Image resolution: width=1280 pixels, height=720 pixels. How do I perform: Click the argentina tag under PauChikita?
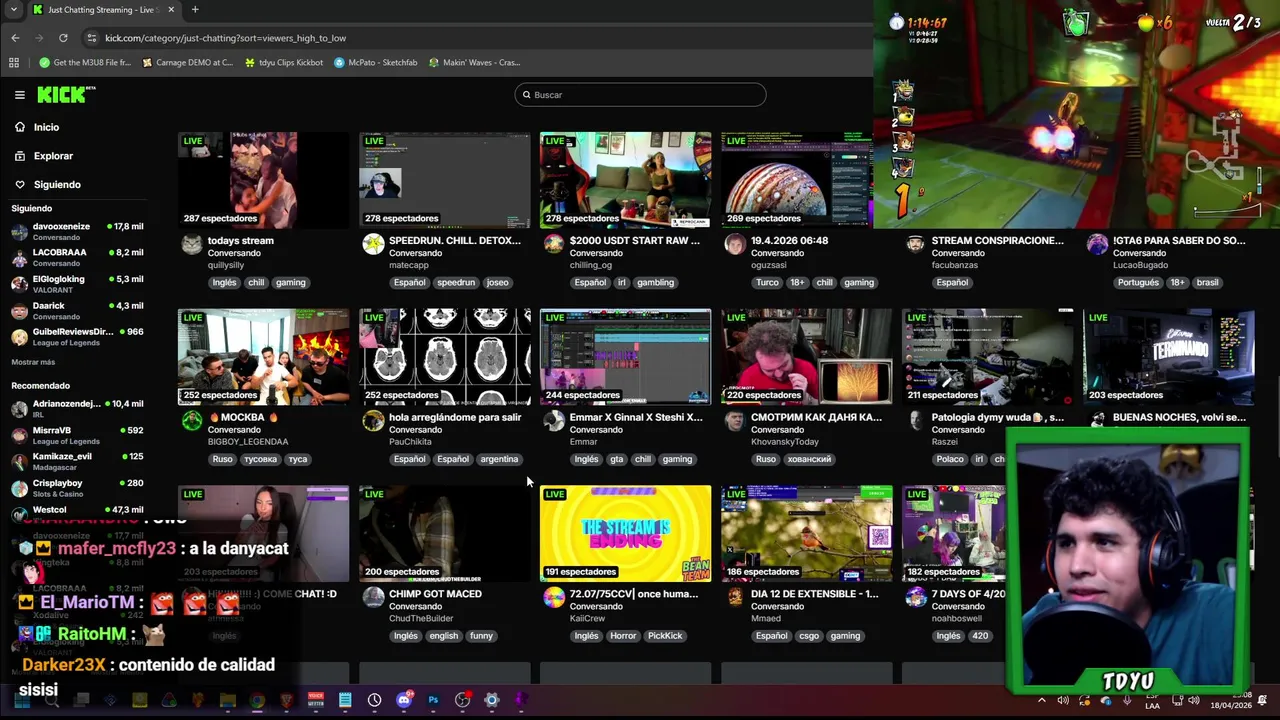pos(499,459)
